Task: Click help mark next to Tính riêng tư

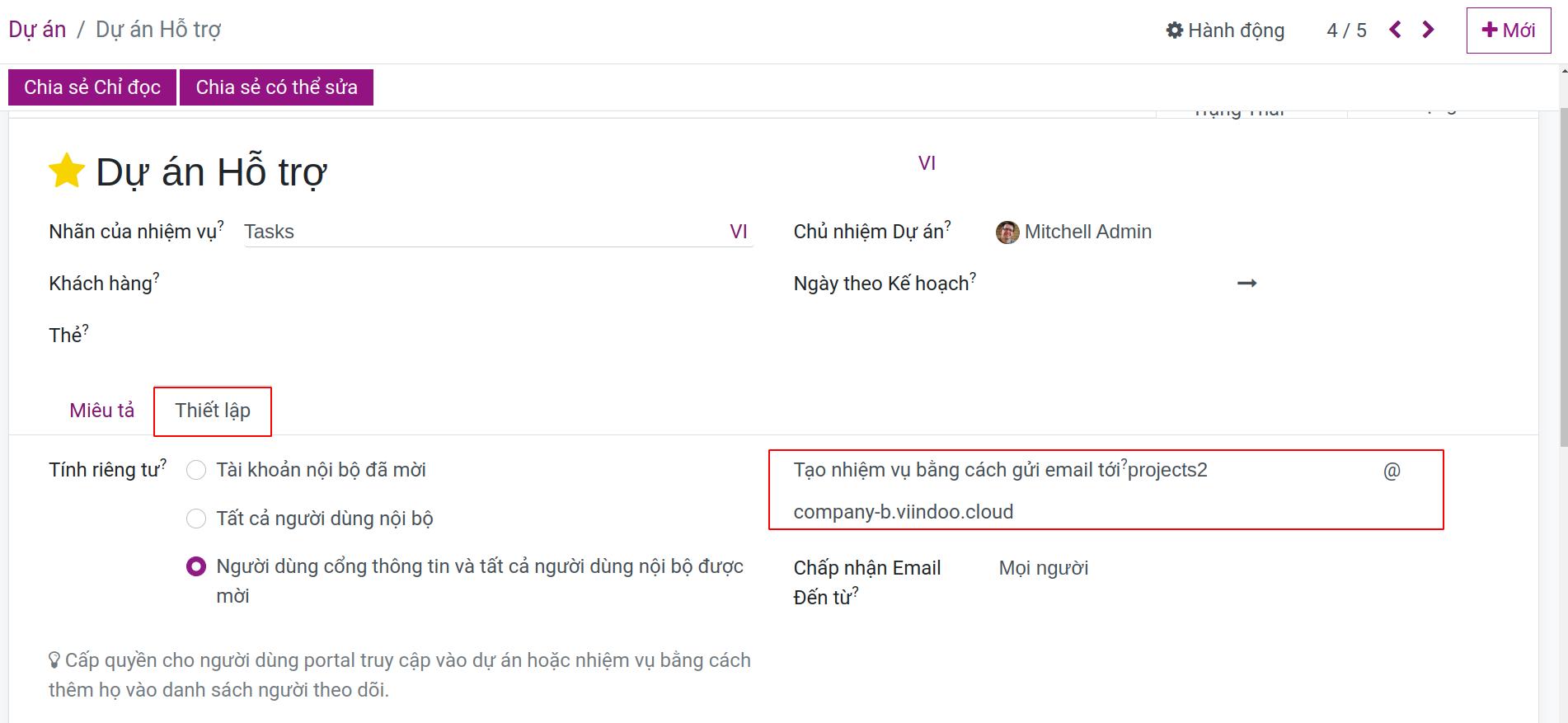Action: (x=163, y=463)
